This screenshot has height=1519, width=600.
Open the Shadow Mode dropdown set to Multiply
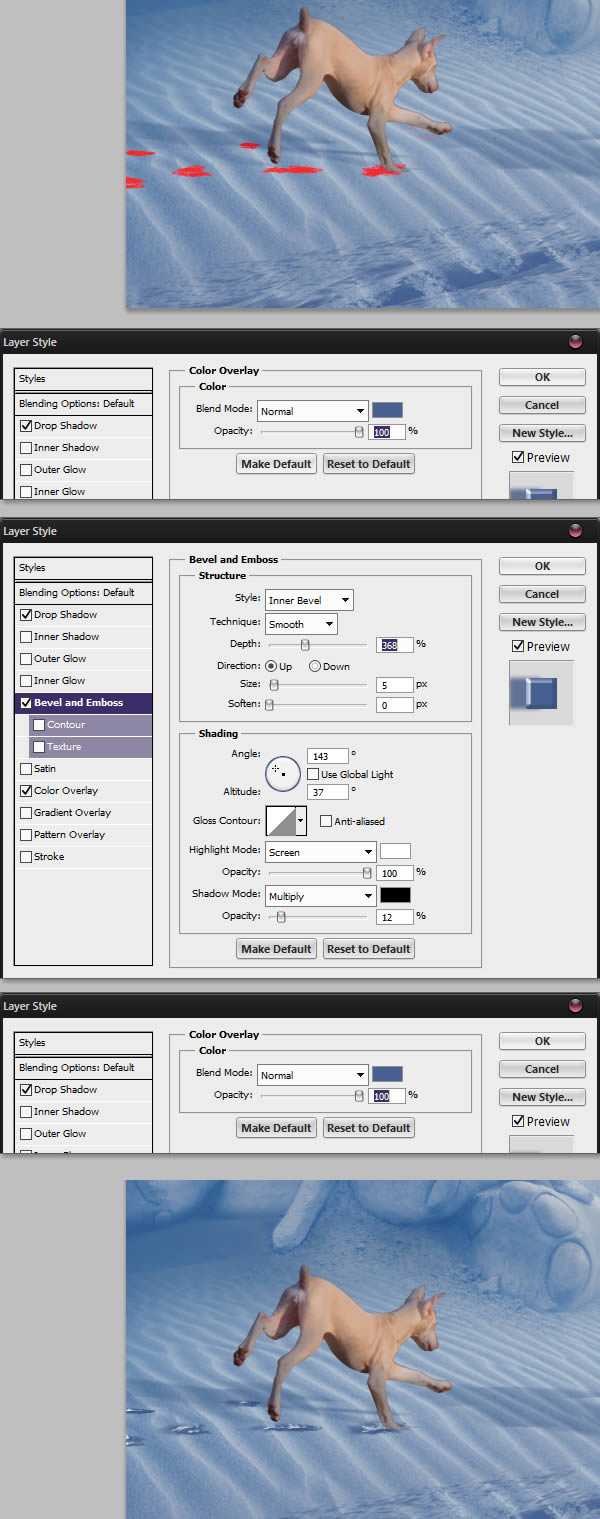click(320, 896)
